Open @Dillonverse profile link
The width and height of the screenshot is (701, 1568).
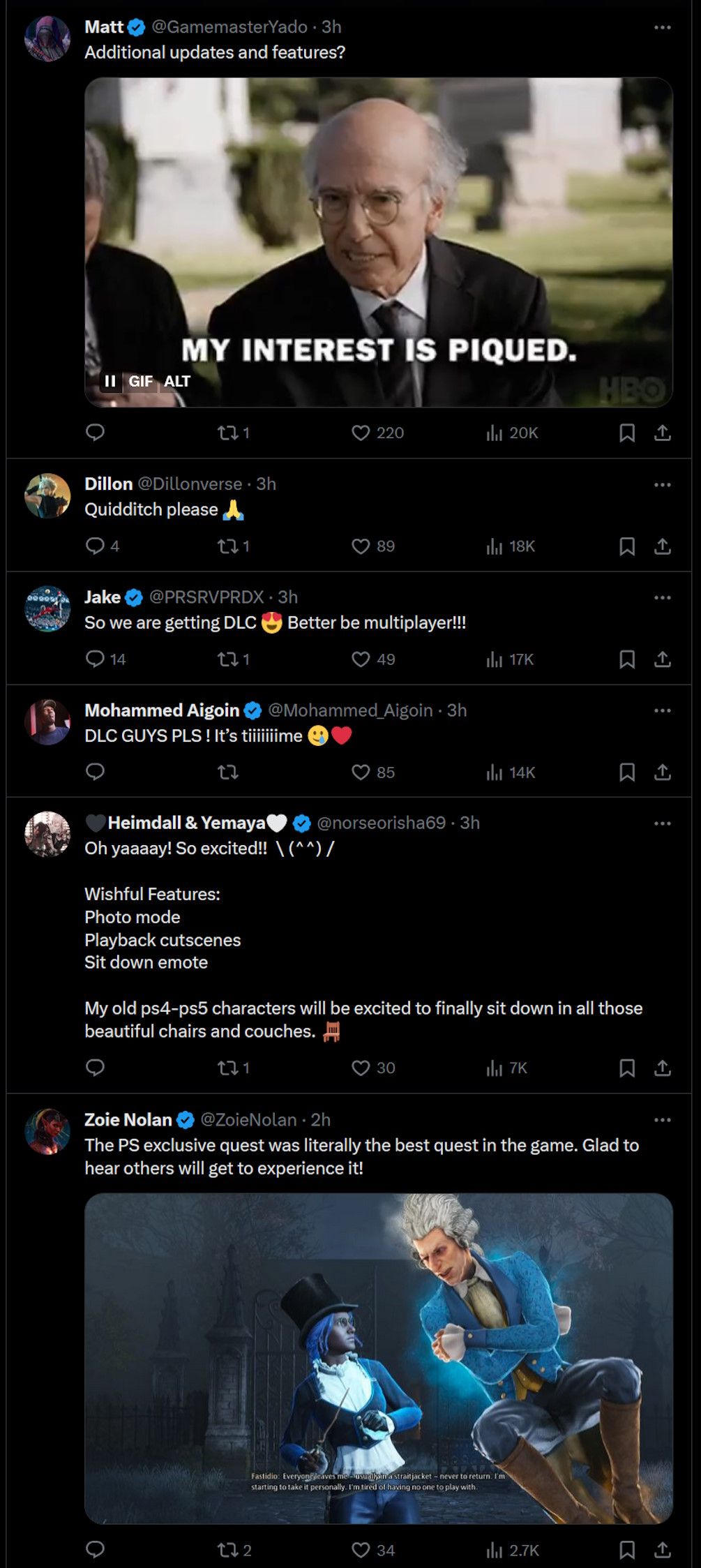tap(190, 484)
